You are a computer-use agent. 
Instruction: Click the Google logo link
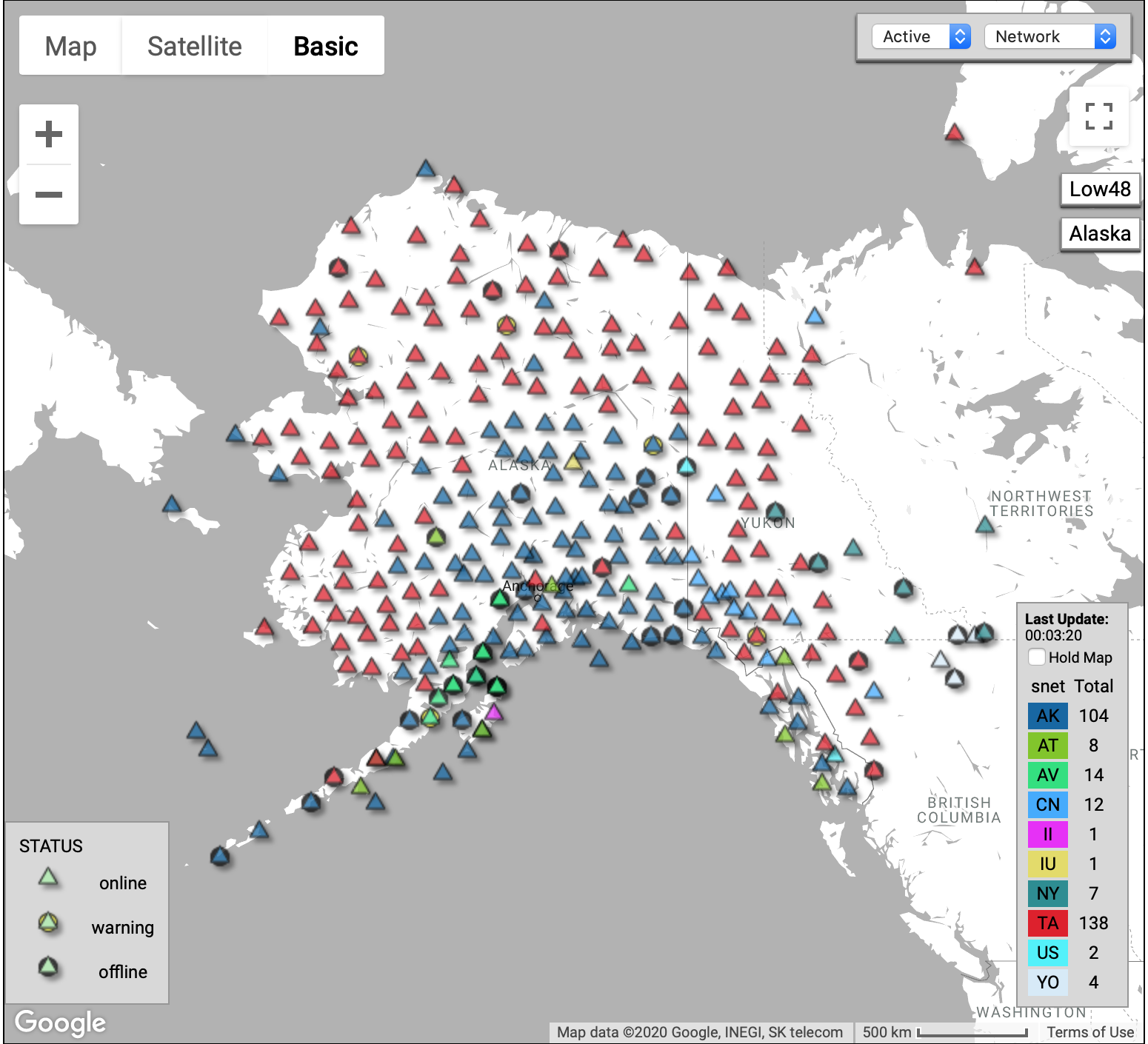pyautogui.click(x=60, y=1023)
